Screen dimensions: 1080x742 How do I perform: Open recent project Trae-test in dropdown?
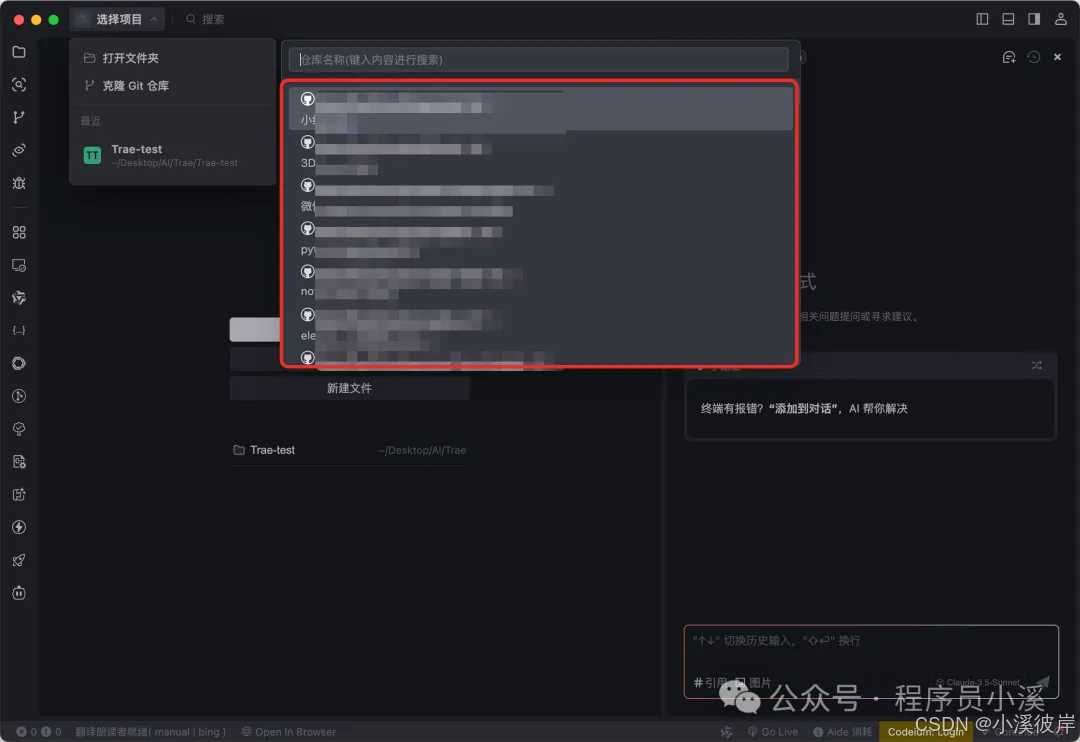pos(172,155)
